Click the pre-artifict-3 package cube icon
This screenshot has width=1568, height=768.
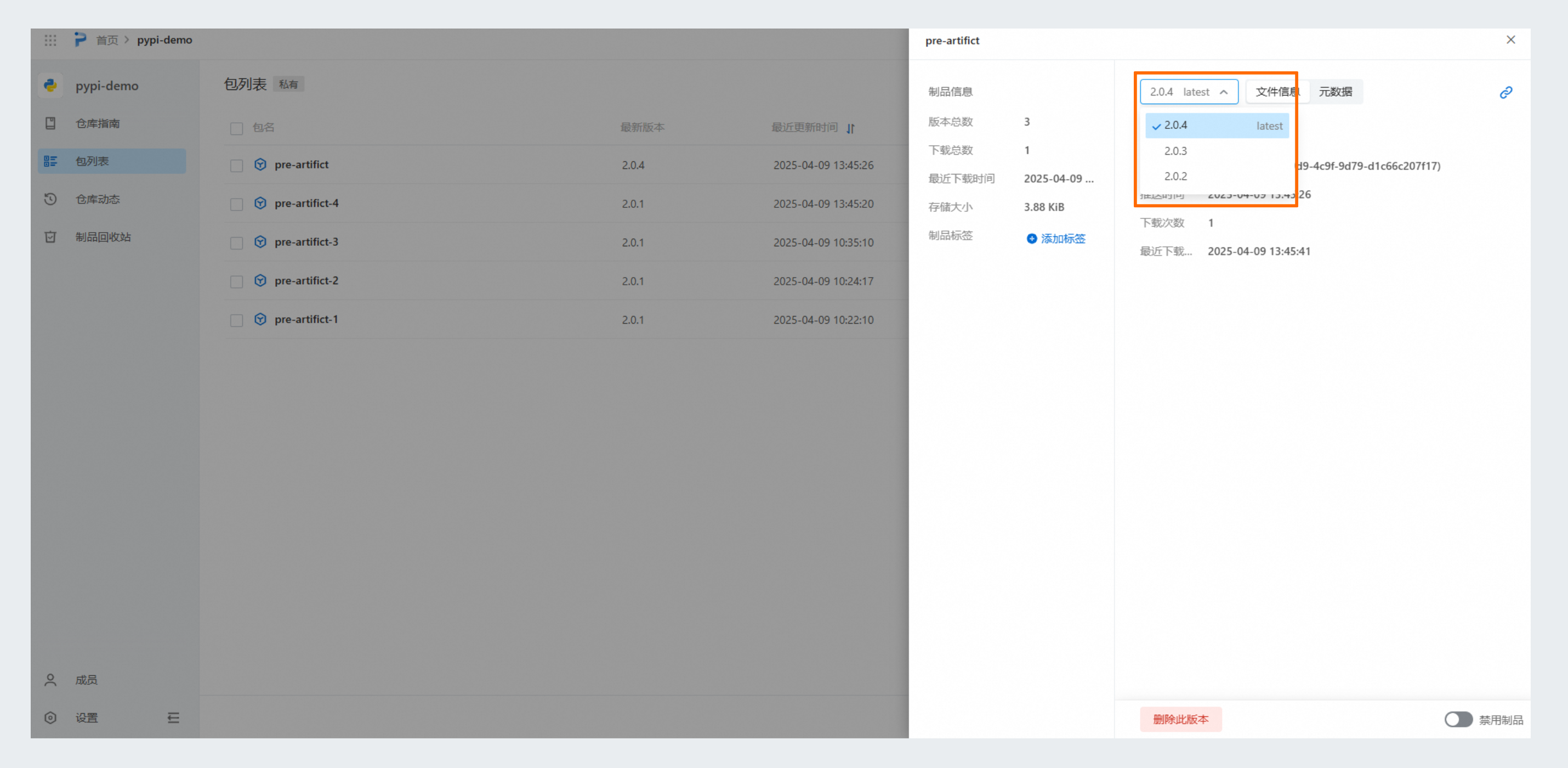260,242
